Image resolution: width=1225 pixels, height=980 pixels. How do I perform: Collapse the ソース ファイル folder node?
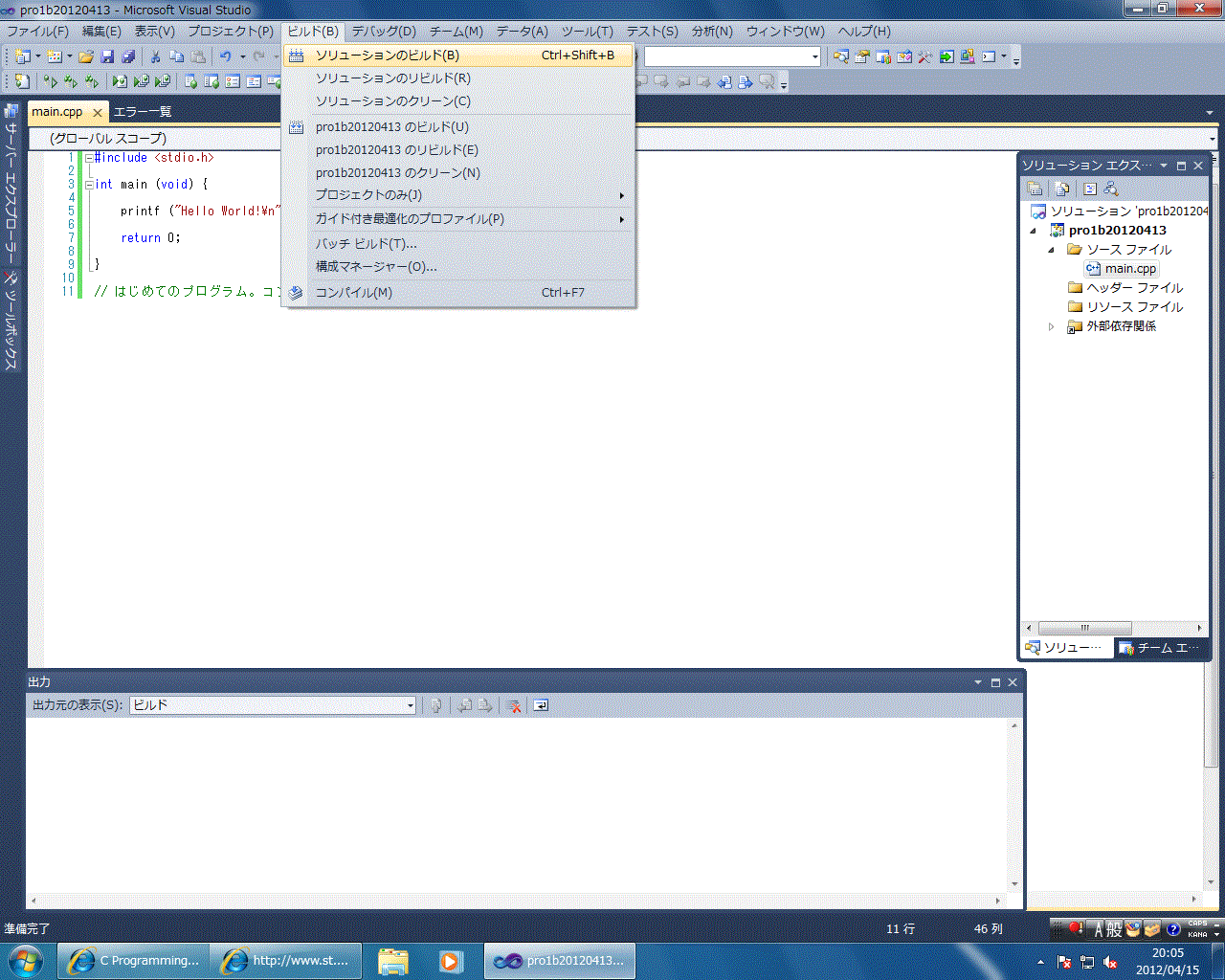[1051, 250]
